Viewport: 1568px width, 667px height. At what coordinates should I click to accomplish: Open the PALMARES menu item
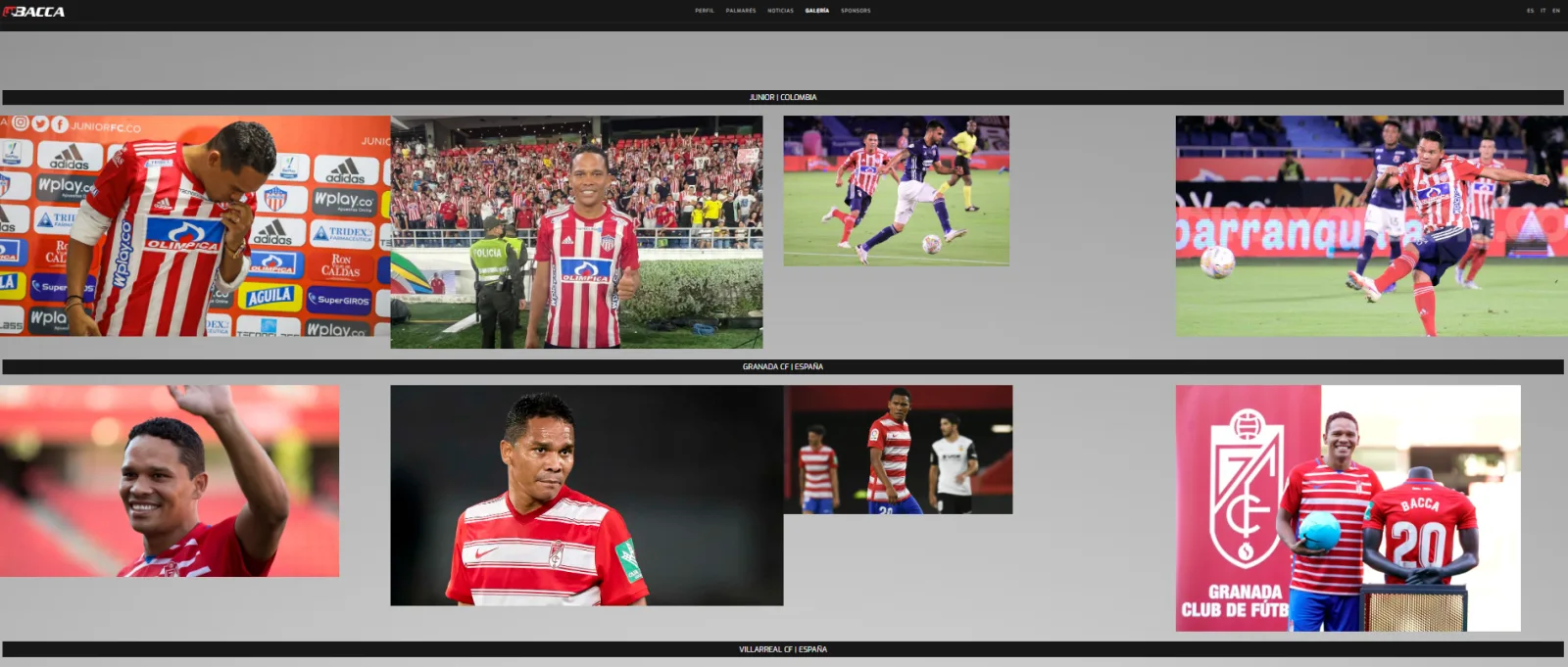coord(741,11)
